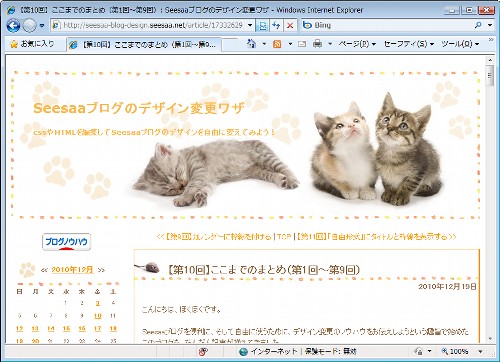Go to previous month in calendar

pyautogui.click(x=44, y=270)
